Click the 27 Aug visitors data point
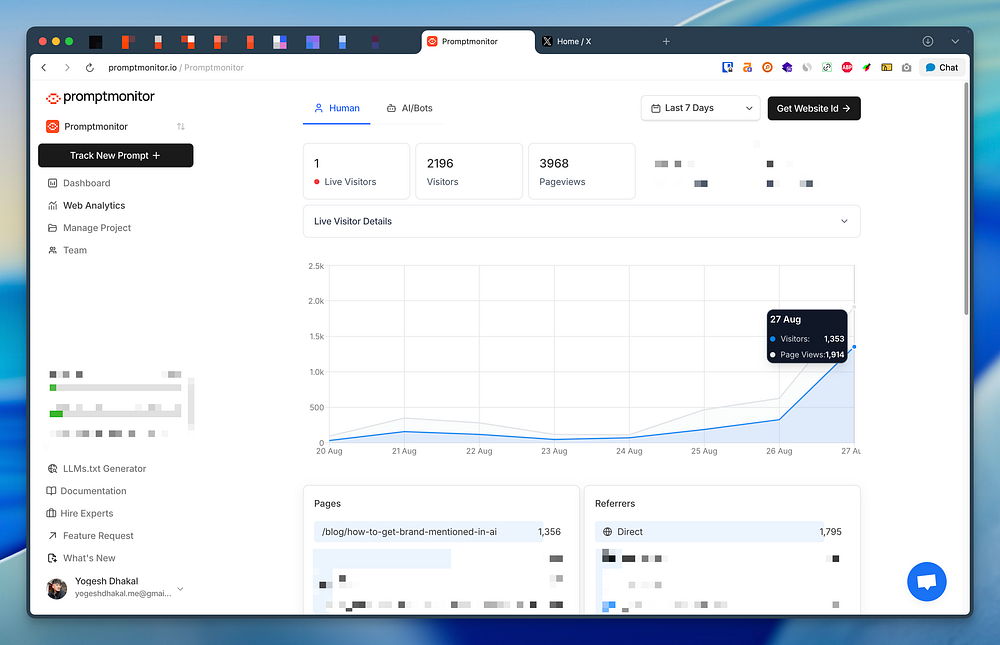1000x645 pixels. (x=854, y=347)
